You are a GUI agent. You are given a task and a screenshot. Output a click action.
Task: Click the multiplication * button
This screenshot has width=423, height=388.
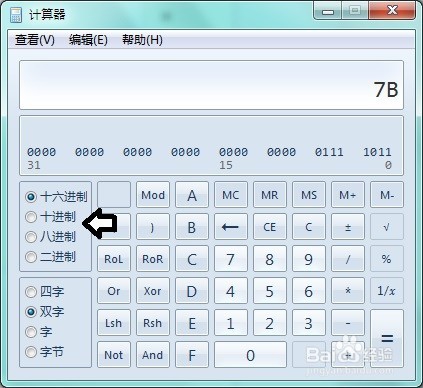pos(348,291)
